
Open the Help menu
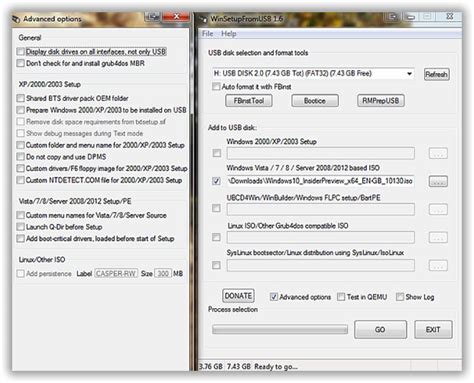point(229,34)
